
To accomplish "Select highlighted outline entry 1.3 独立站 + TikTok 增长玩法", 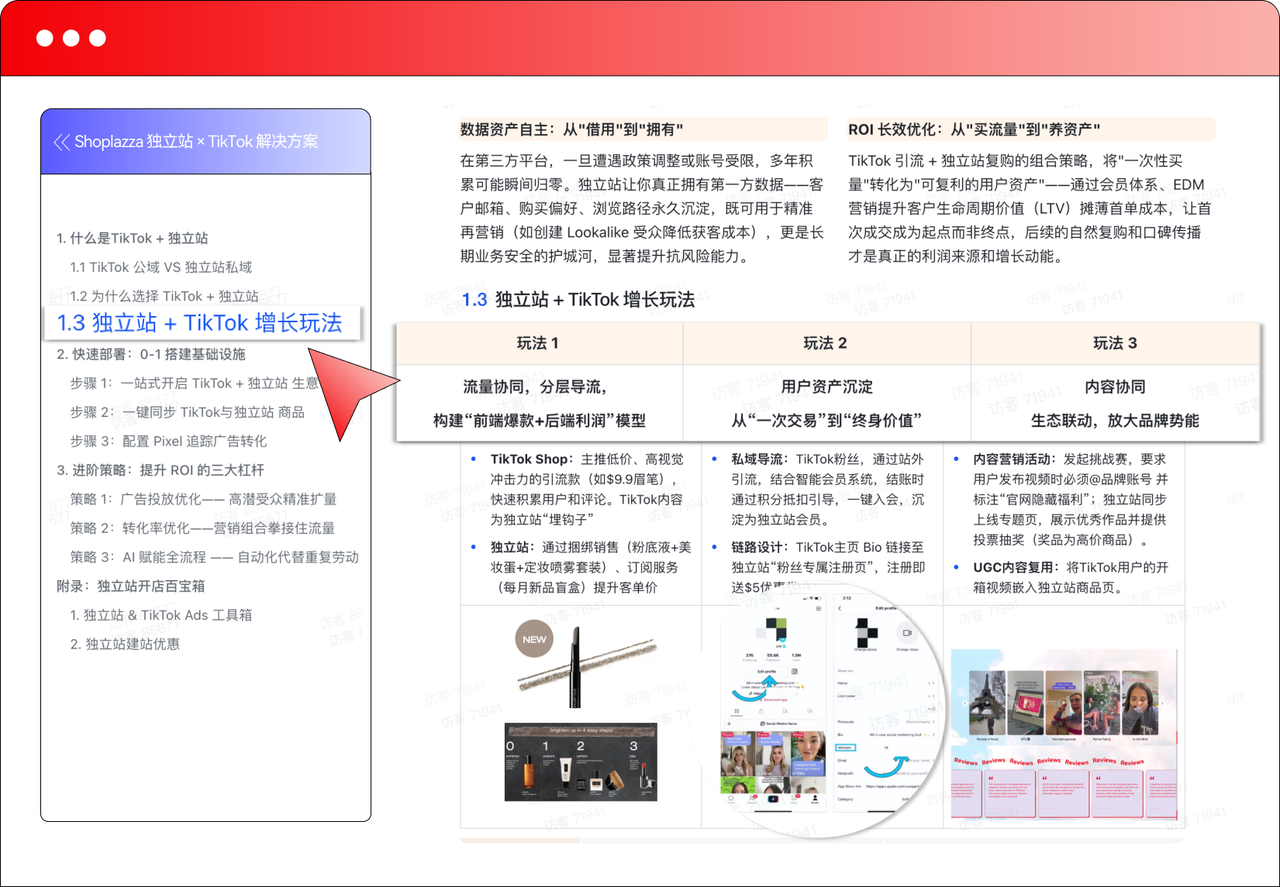I will (x=200, y=322).
